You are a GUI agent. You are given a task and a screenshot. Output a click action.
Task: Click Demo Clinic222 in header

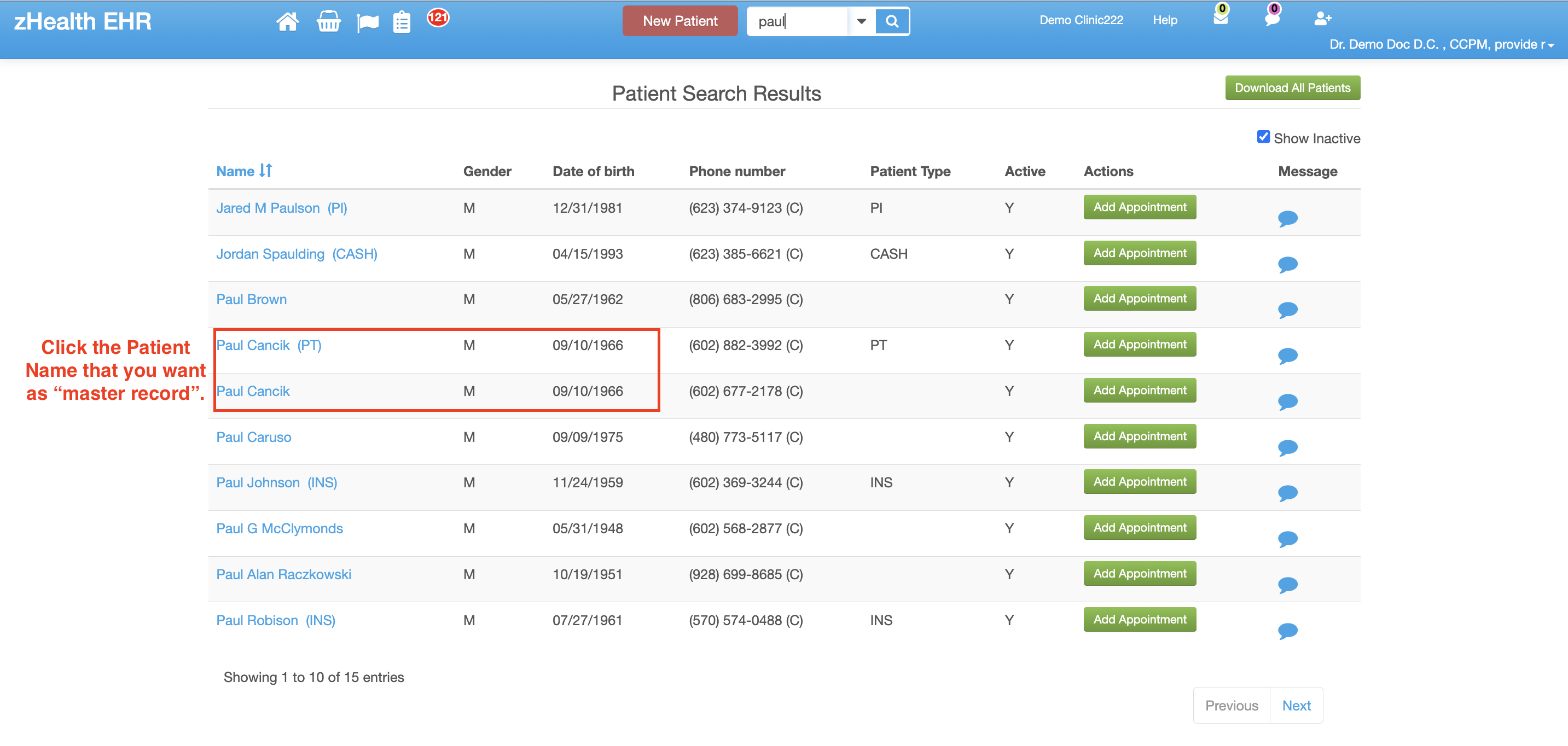(1081, 20)
